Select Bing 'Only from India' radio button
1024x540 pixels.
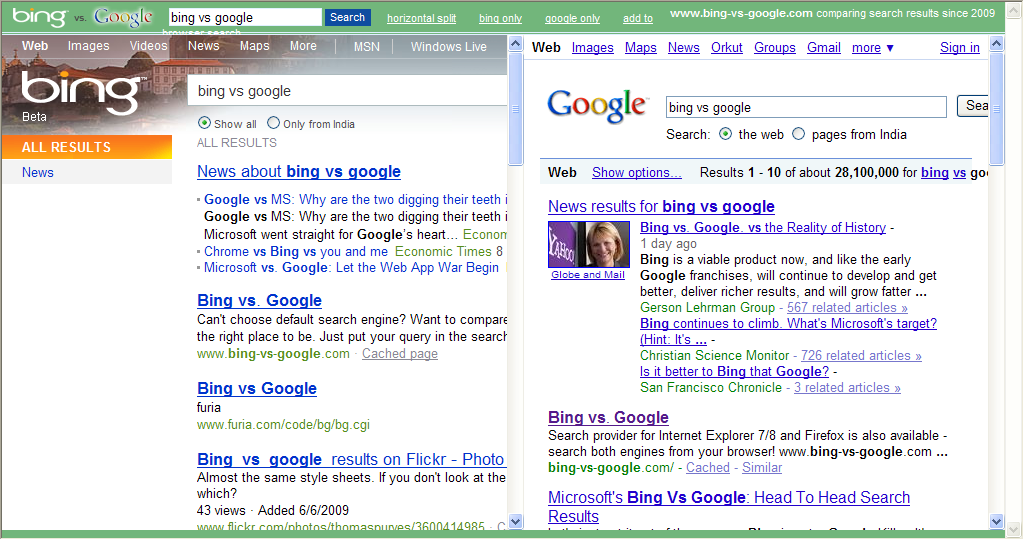click(x=274, y=123)
